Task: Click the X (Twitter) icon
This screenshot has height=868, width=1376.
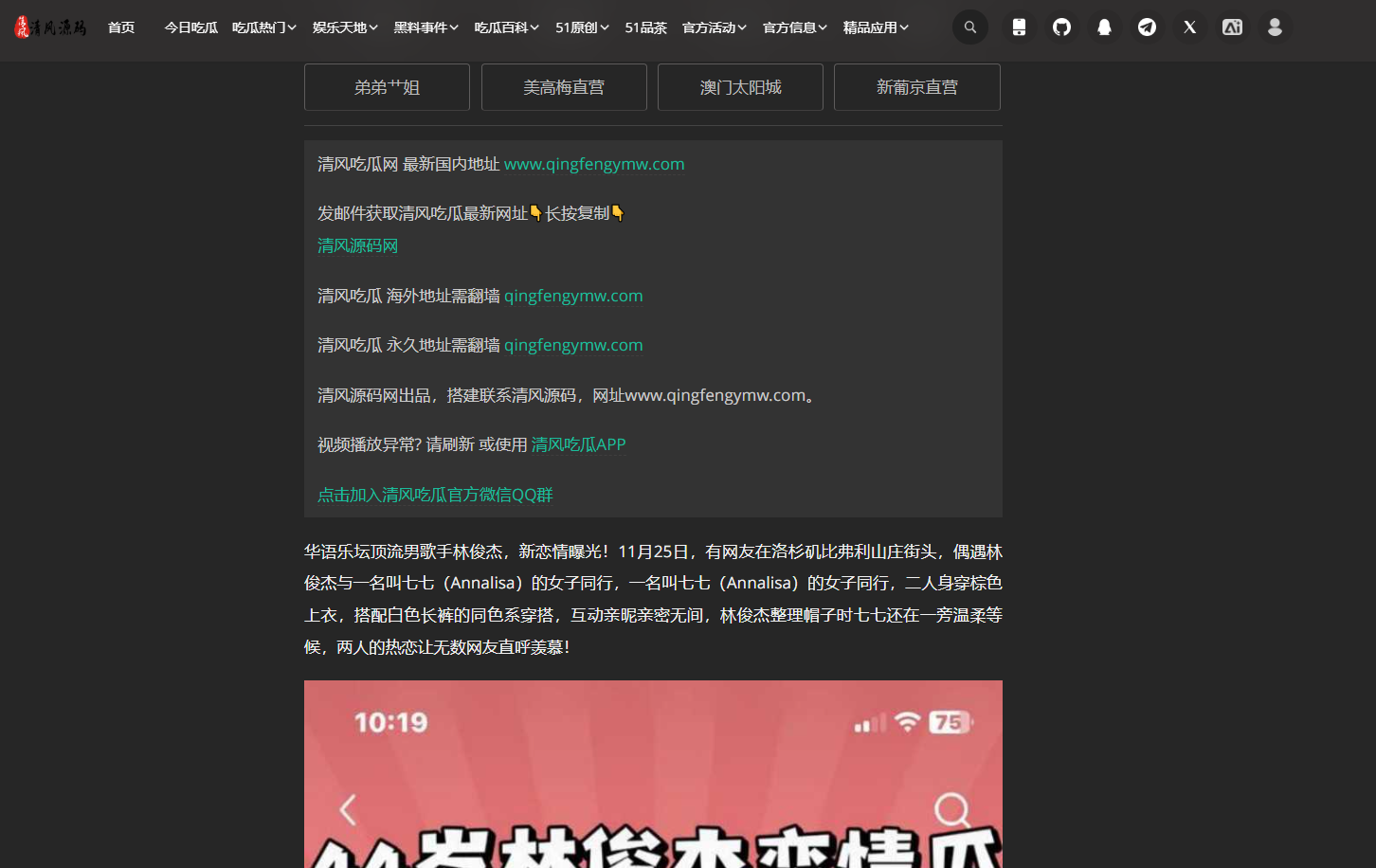Action: pyautogui.click(x=1189, y=27)
